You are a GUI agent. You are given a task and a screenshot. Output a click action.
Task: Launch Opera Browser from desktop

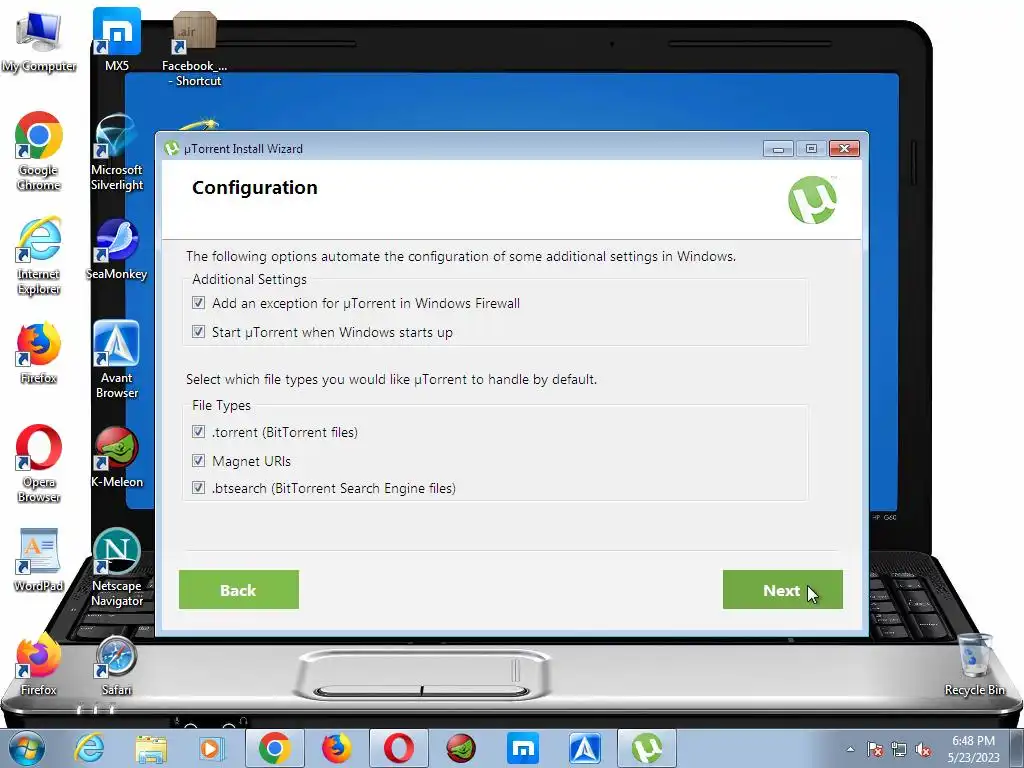[x=39, y=464]
